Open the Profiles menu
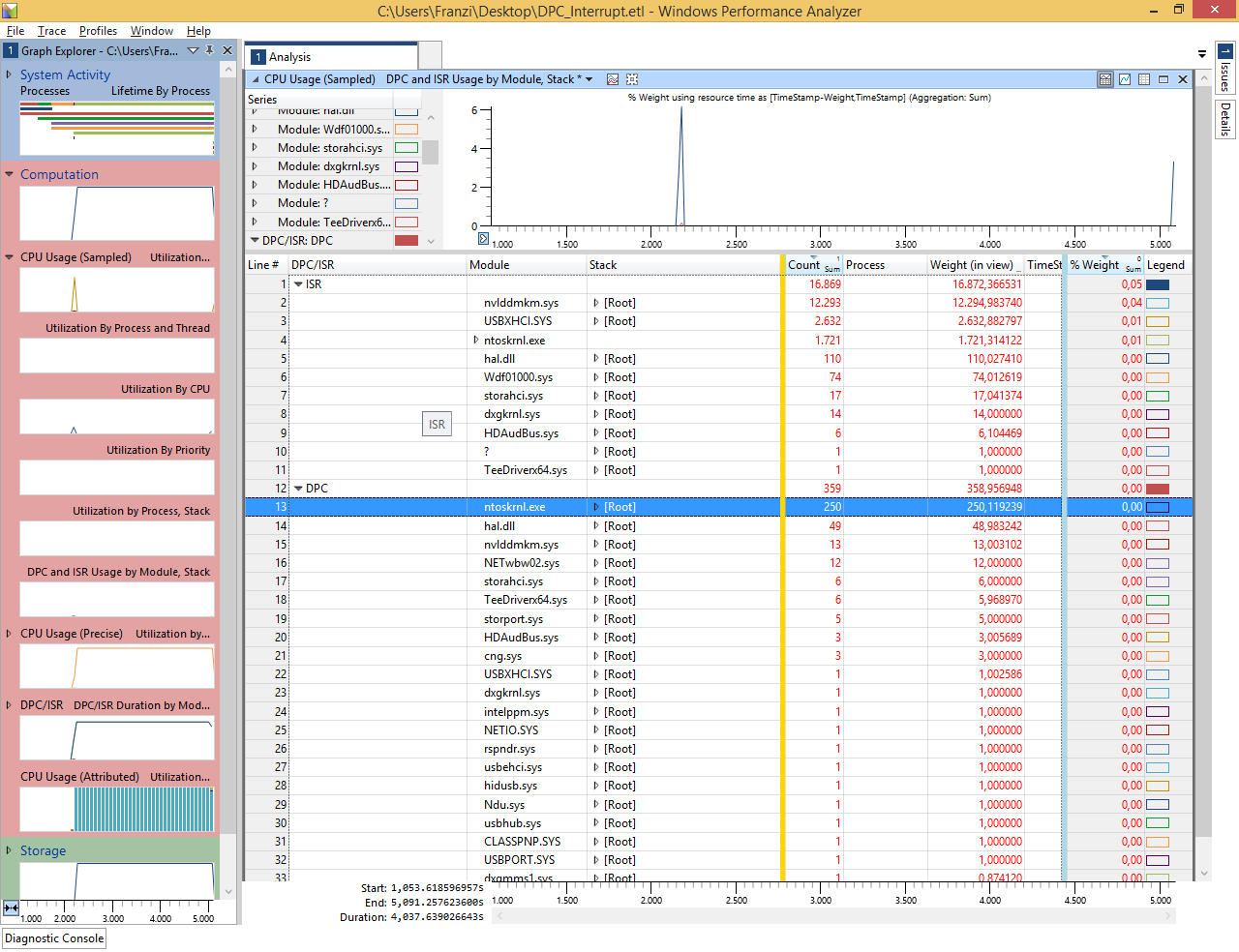The height and width of the screenshot is (952, 1239). coord(98,31)
